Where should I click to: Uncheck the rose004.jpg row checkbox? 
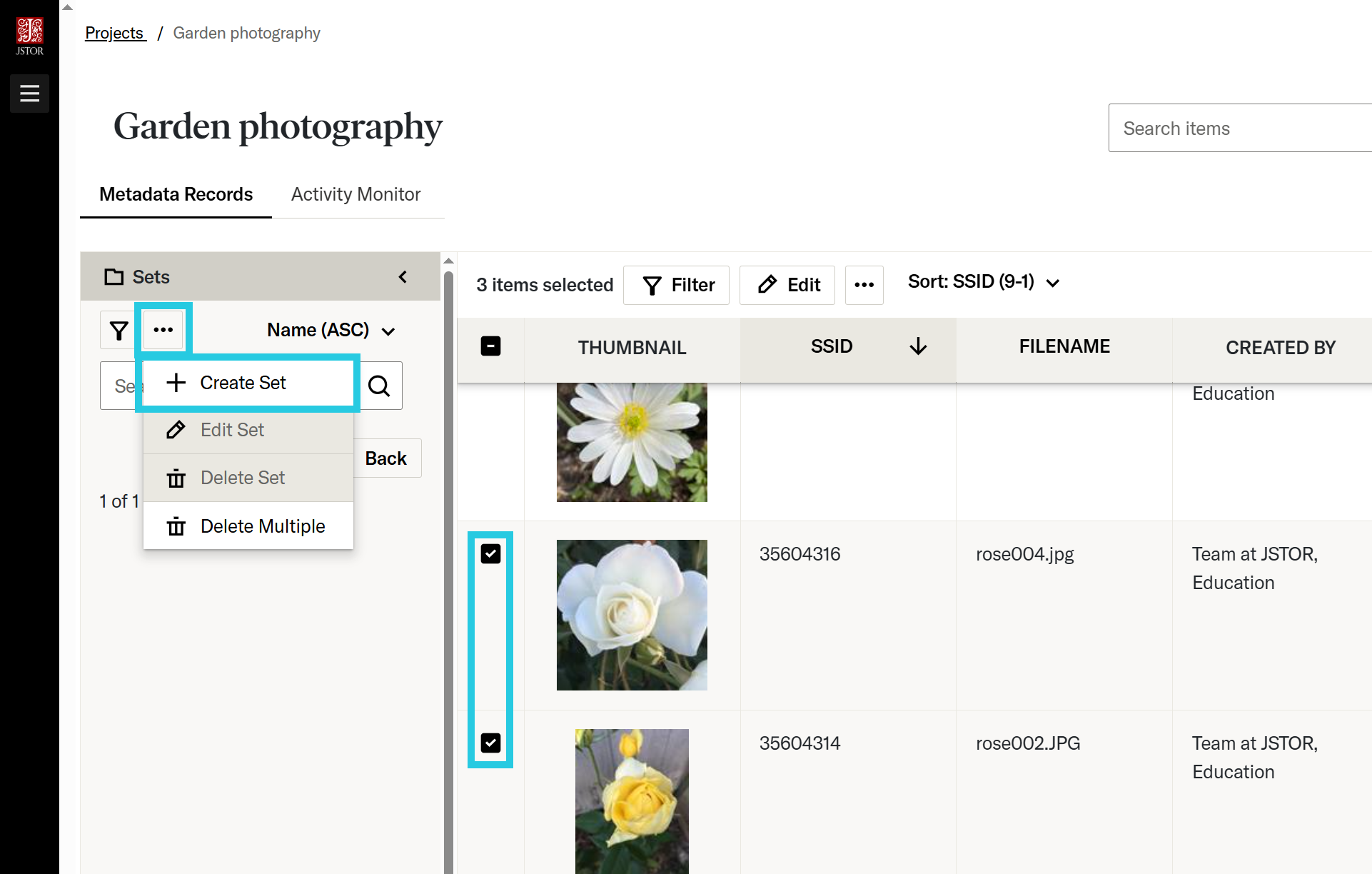(x=490, y=554)
